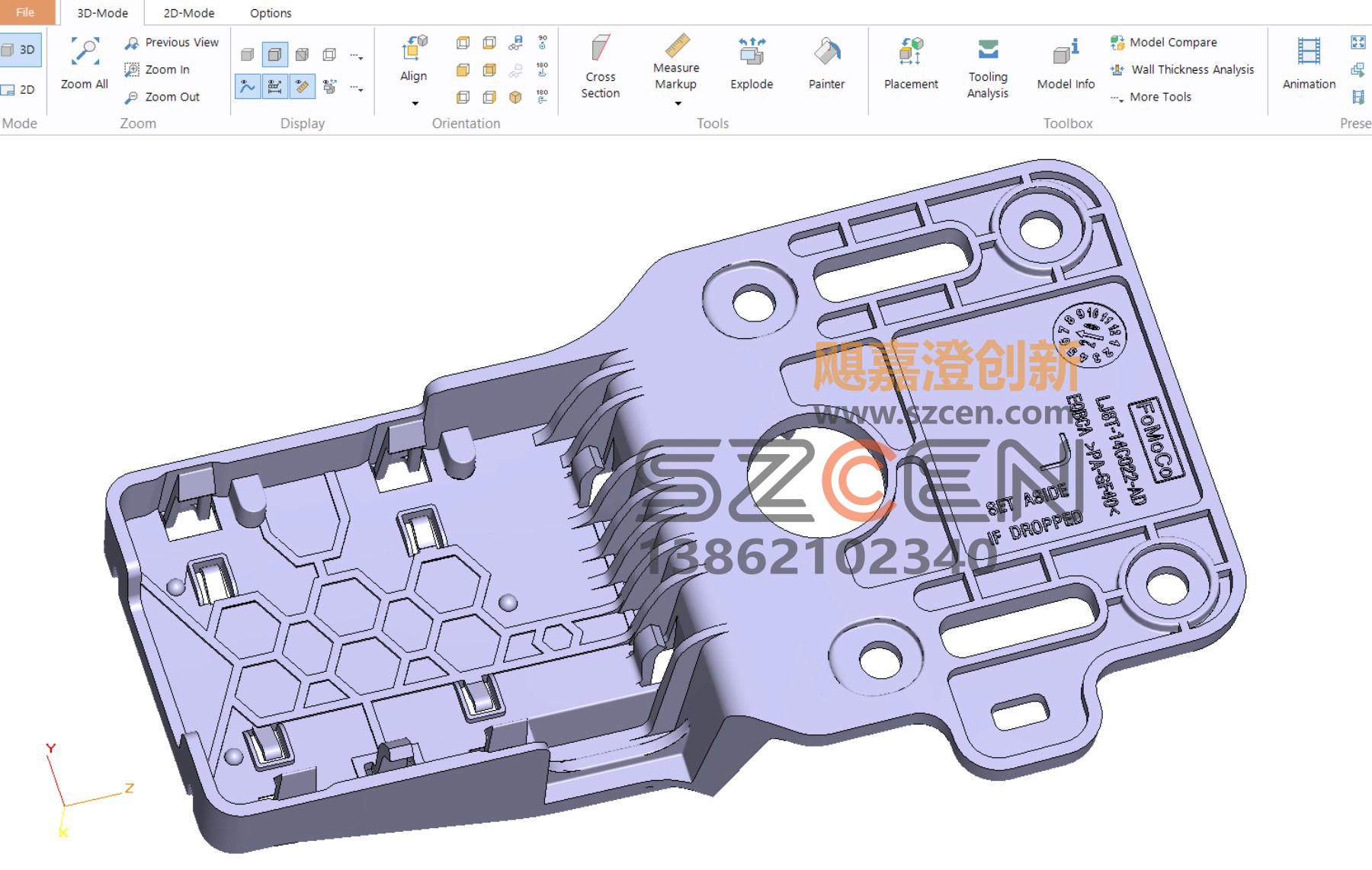Screen dimensions: 1372x870
Task: Go back with Previous View
Action: point(172,43)
